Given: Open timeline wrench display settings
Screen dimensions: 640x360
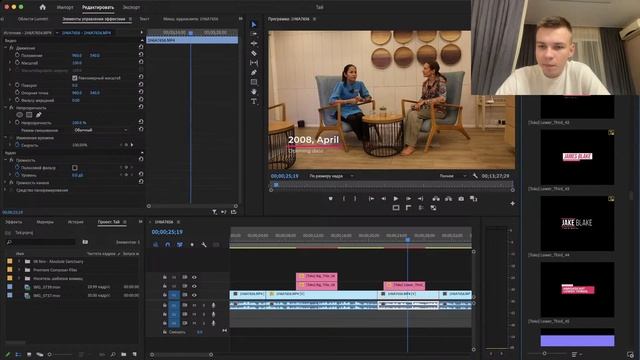Looking at the screenshot, I should point(204,244).
